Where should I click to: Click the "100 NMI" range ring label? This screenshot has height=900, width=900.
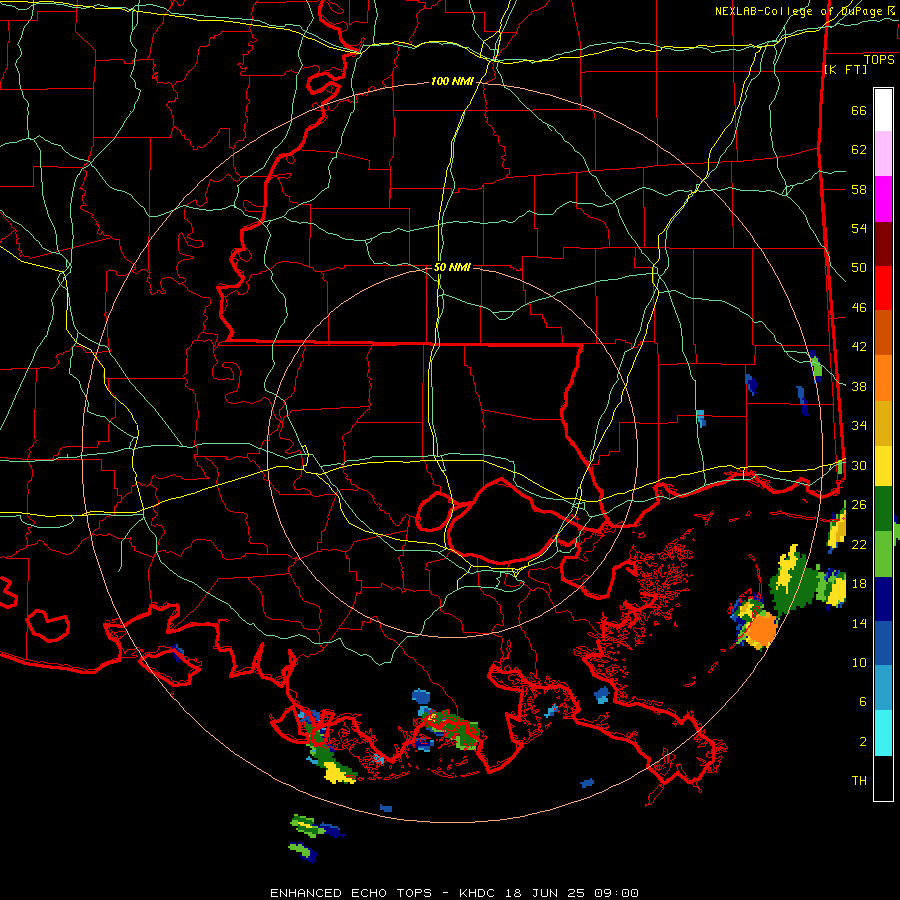452,82
